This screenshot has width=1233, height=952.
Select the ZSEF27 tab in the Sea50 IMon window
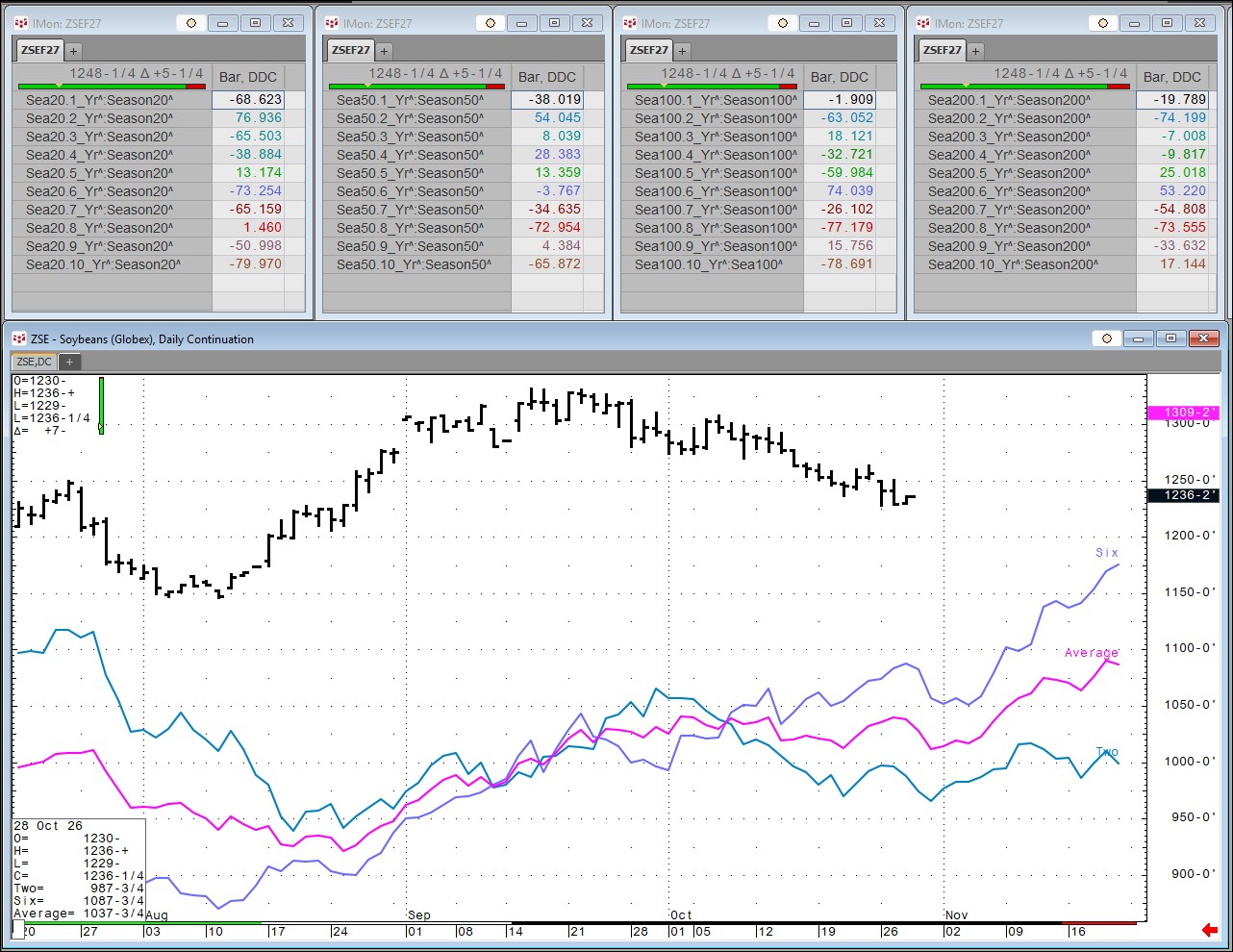point(350,50)
